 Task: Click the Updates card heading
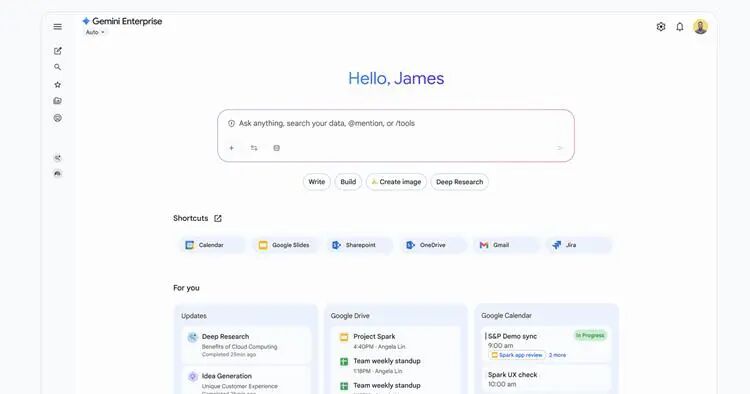pyautogui.click(x=194, y=316)
